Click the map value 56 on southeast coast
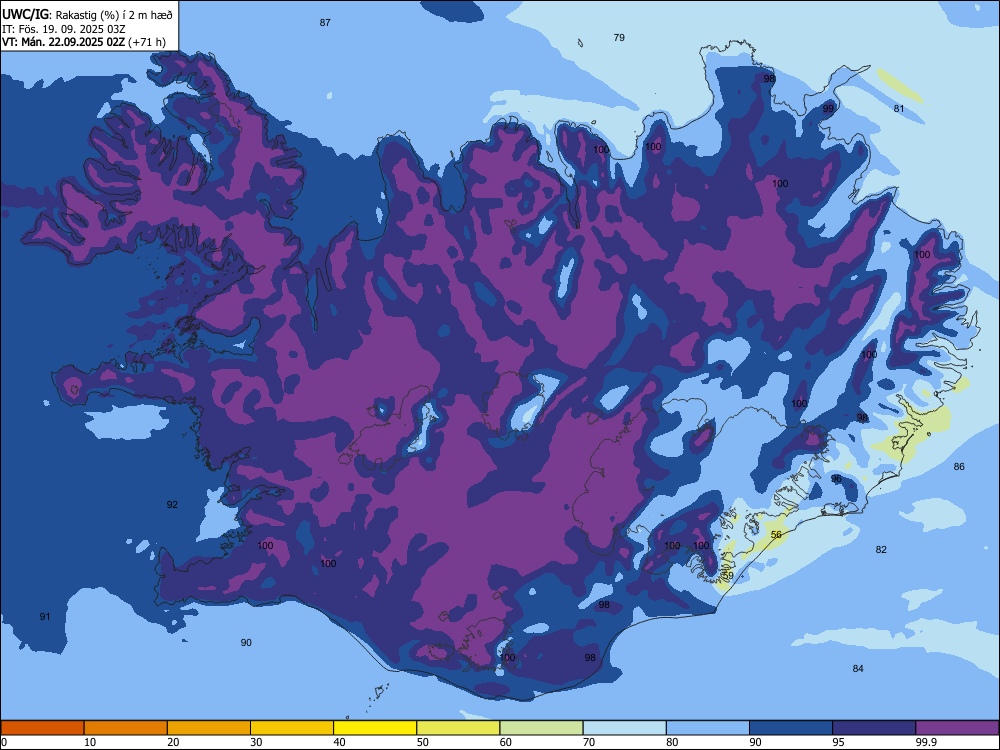Screen dimensions: 1000x750 pos(776,534)
